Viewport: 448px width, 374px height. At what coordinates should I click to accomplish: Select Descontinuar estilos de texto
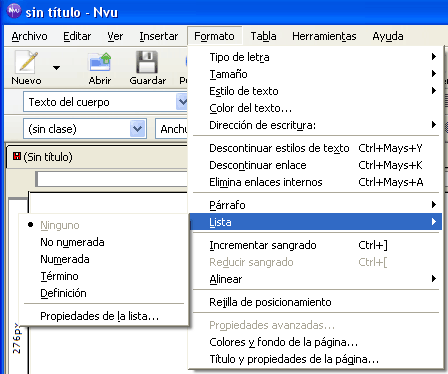coord(315,148)
